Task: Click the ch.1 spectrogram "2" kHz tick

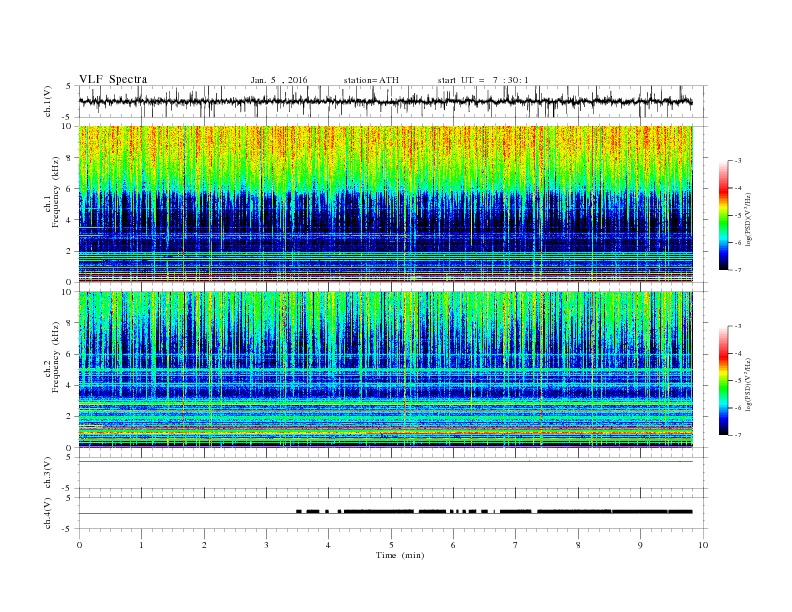Action: pyautogui.click(x=69, y=251)
